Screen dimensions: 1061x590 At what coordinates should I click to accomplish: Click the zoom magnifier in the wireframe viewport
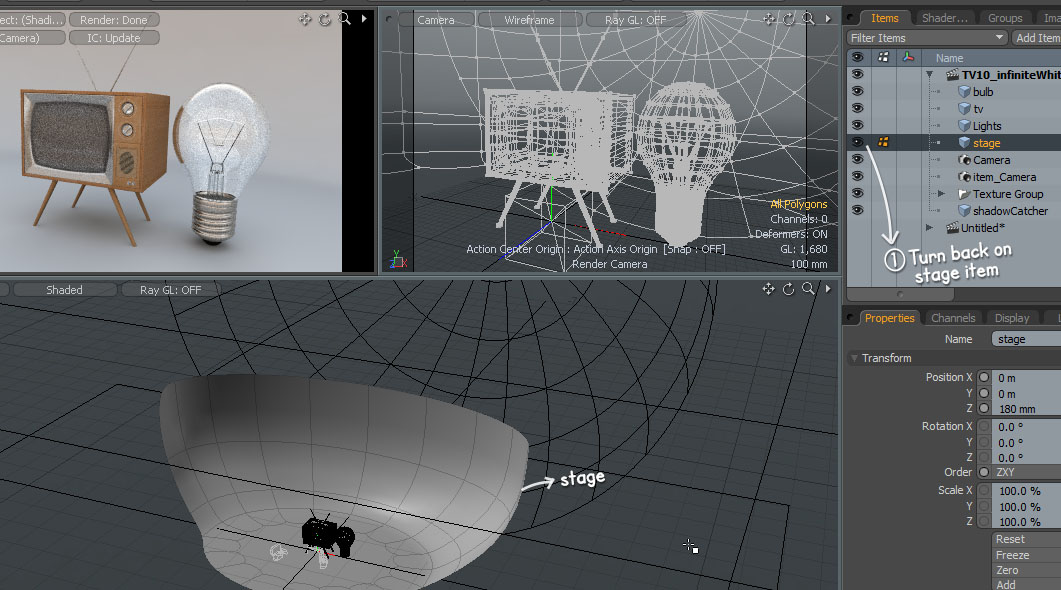pos(808,19)
